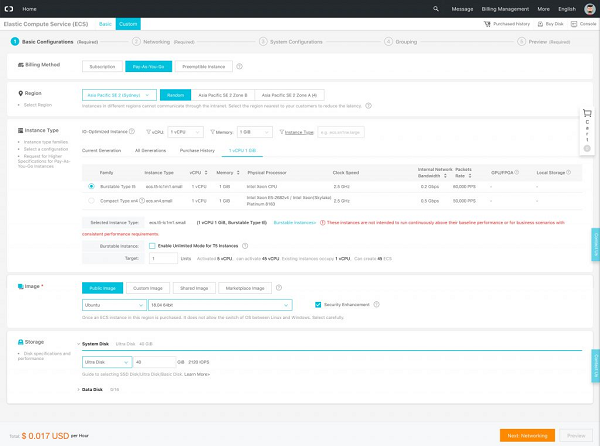Click the IO-Optimized Instance help icon

tap(132, 131)
